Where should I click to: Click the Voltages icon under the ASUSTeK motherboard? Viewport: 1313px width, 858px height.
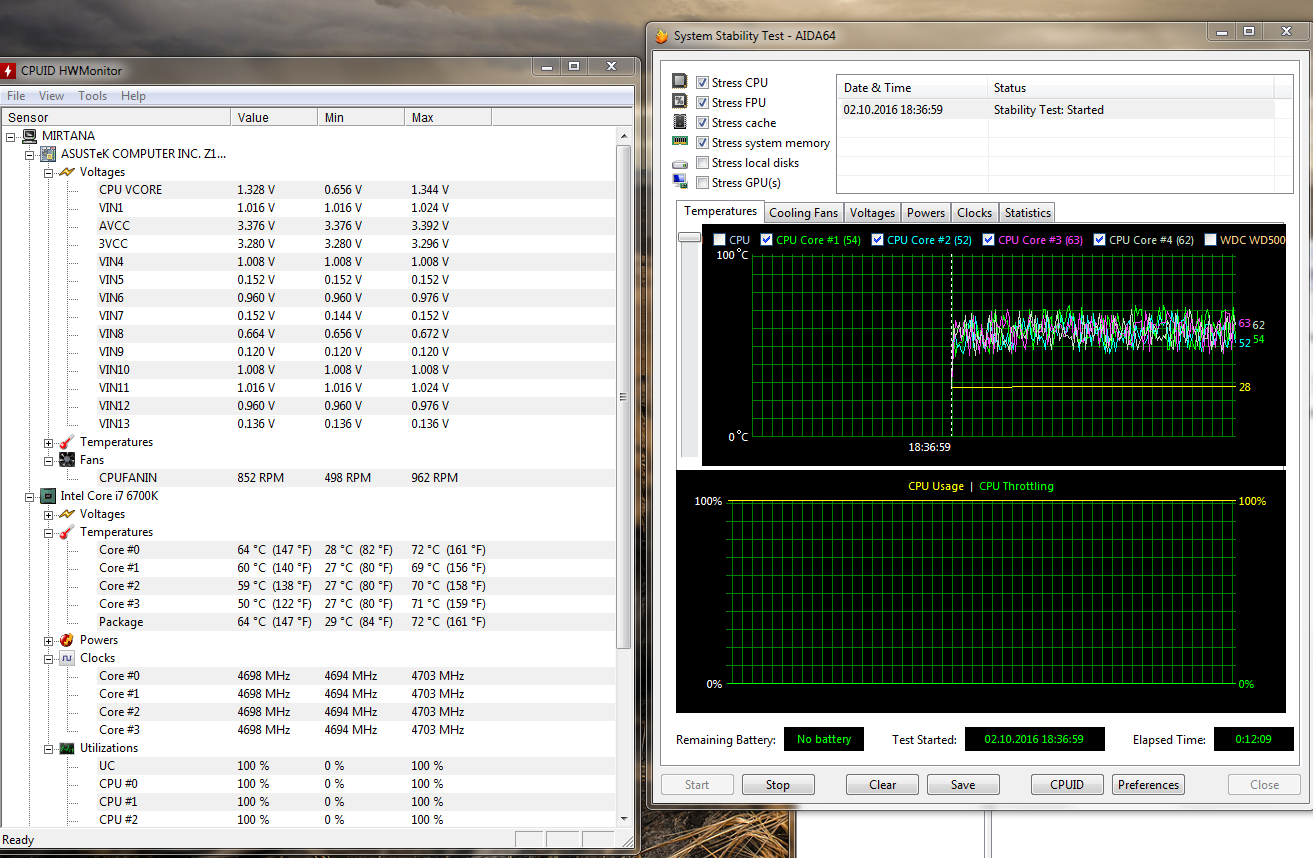tap(67, 172)
